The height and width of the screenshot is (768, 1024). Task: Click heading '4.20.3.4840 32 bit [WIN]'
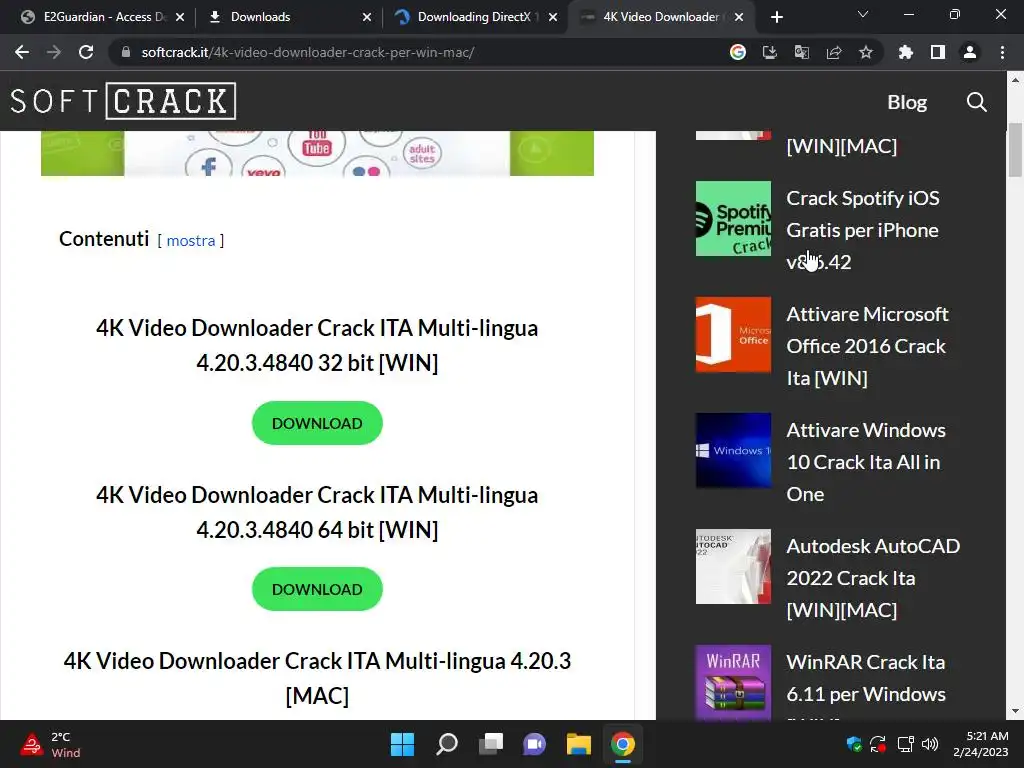317,362
